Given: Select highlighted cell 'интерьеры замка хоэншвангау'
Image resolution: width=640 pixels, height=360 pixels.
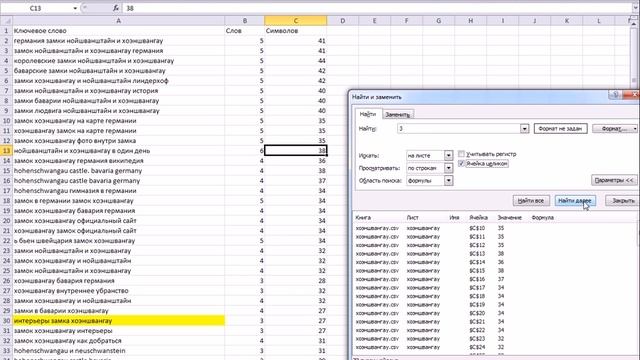Looking at the screenshot, I should (x=118, y=321).
